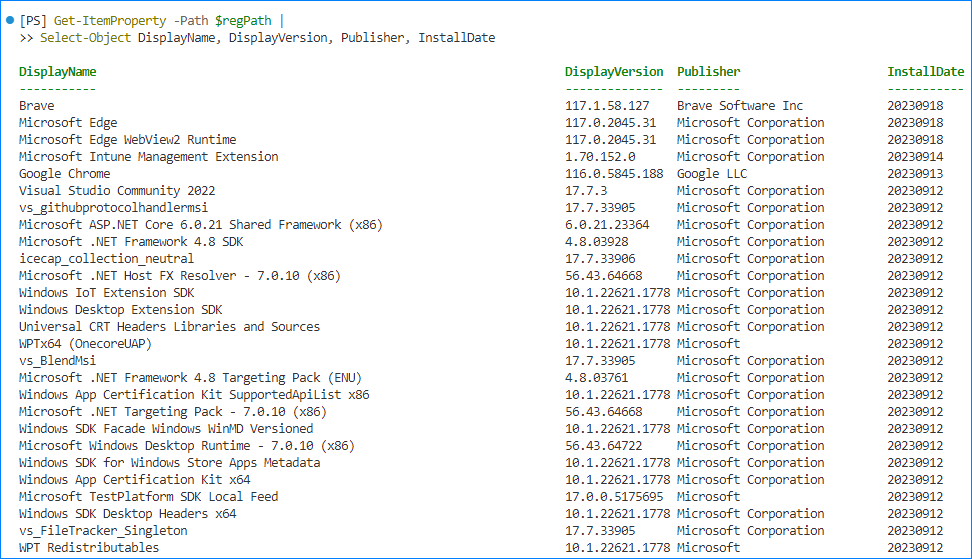The height and width of the screenshot is (559, 972).
Task: Click vs_BlendMsi entry
Action: [x=57, y=361]
